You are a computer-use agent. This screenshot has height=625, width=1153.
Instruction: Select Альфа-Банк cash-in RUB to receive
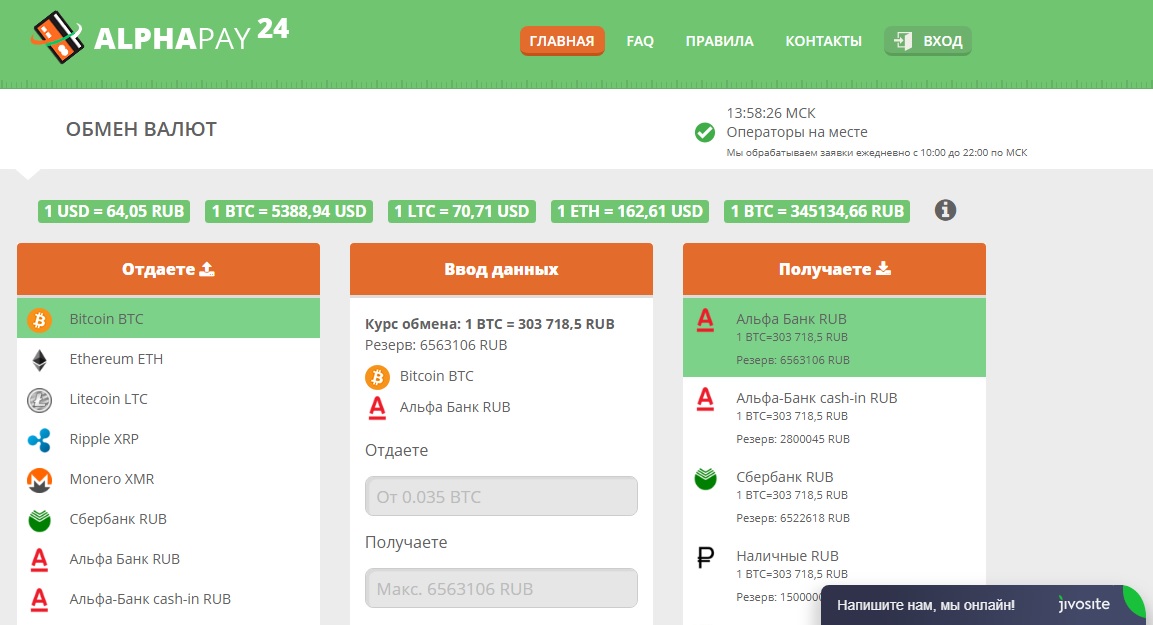coord(834,417)
